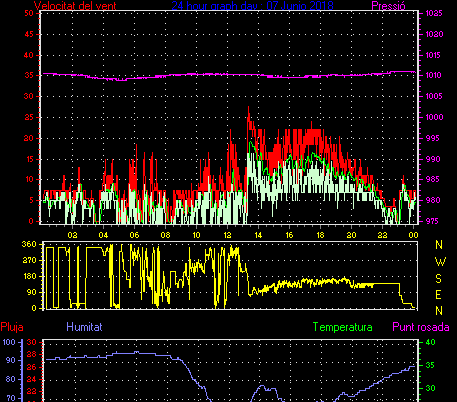Viewport: 457px width, 402px height.
Task: Click the 360 degree wind direction label
Action: click(x=29, y=244)
